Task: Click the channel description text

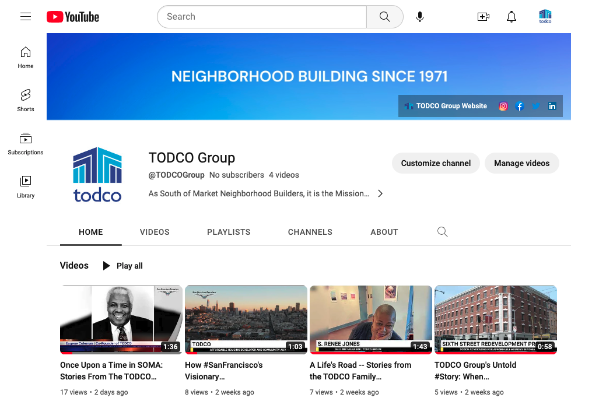Action: click(259, 194)
